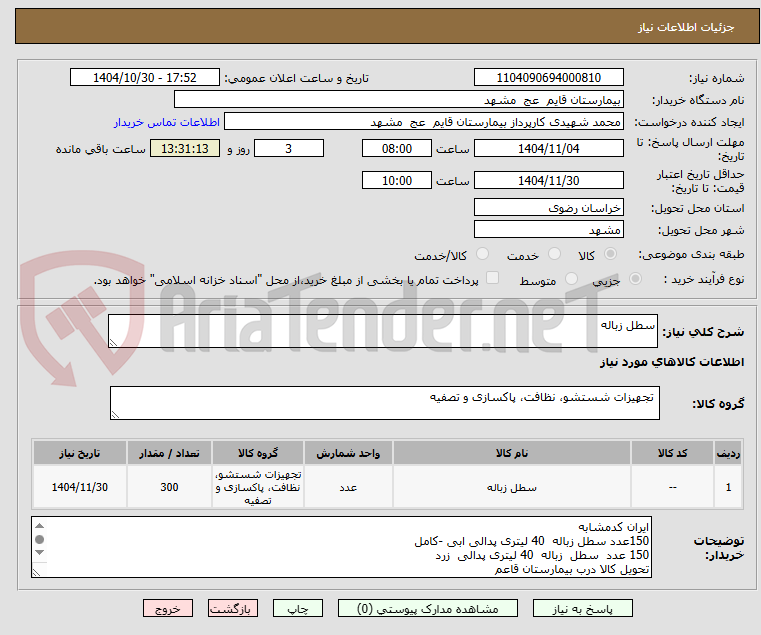Click the تاریخ نیاز column header
The width and height of the screenshot is (761, 635).
pyautogui.click(x=80, y=453)
